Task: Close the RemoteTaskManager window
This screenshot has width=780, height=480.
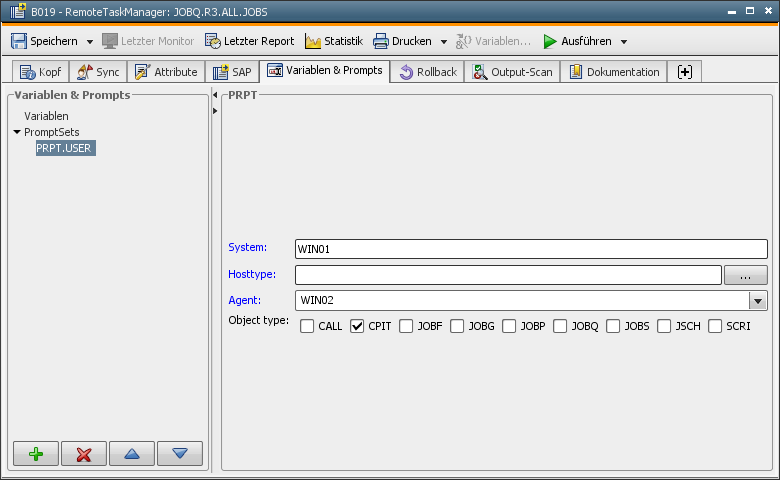Action: pos(769,10)
